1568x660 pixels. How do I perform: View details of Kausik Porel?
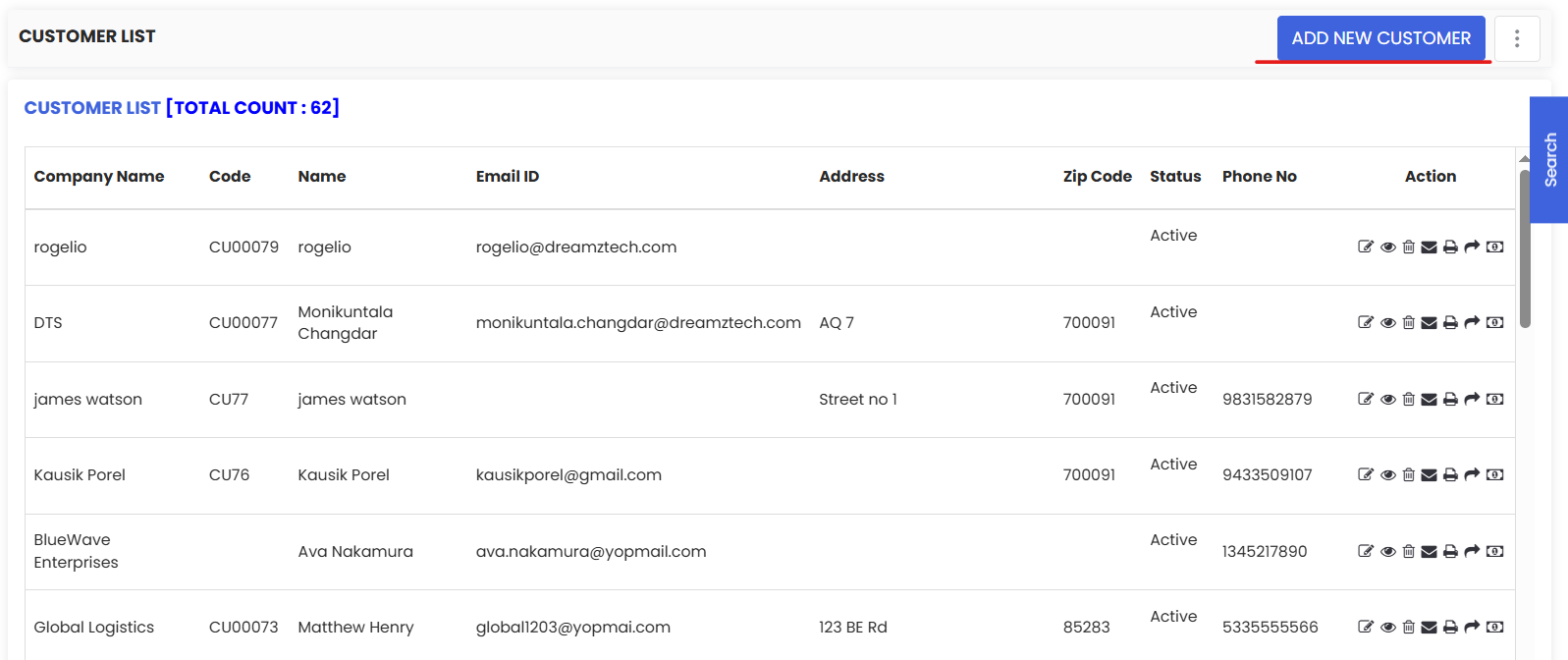click(1388, 475)
